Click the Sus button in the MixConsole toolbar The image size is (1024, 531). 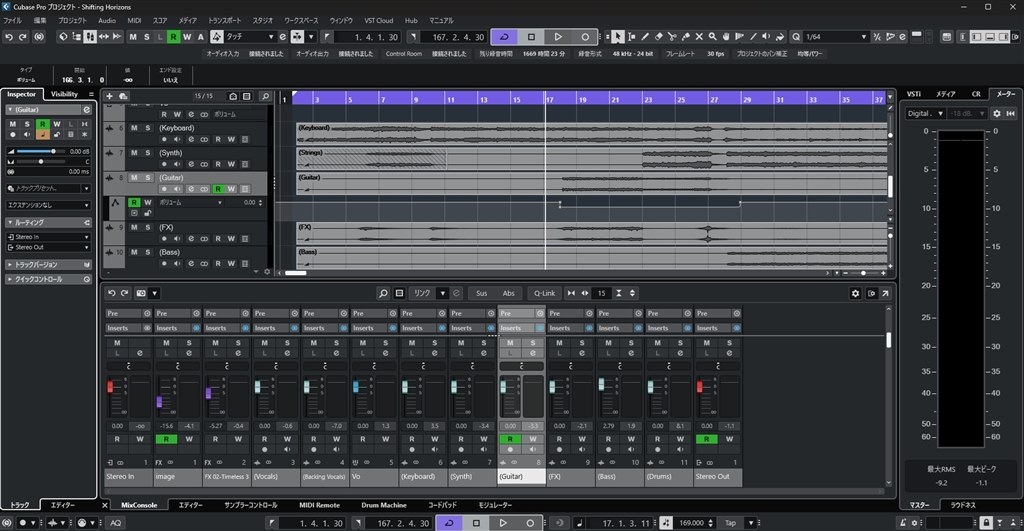click(x=481, y=293)
